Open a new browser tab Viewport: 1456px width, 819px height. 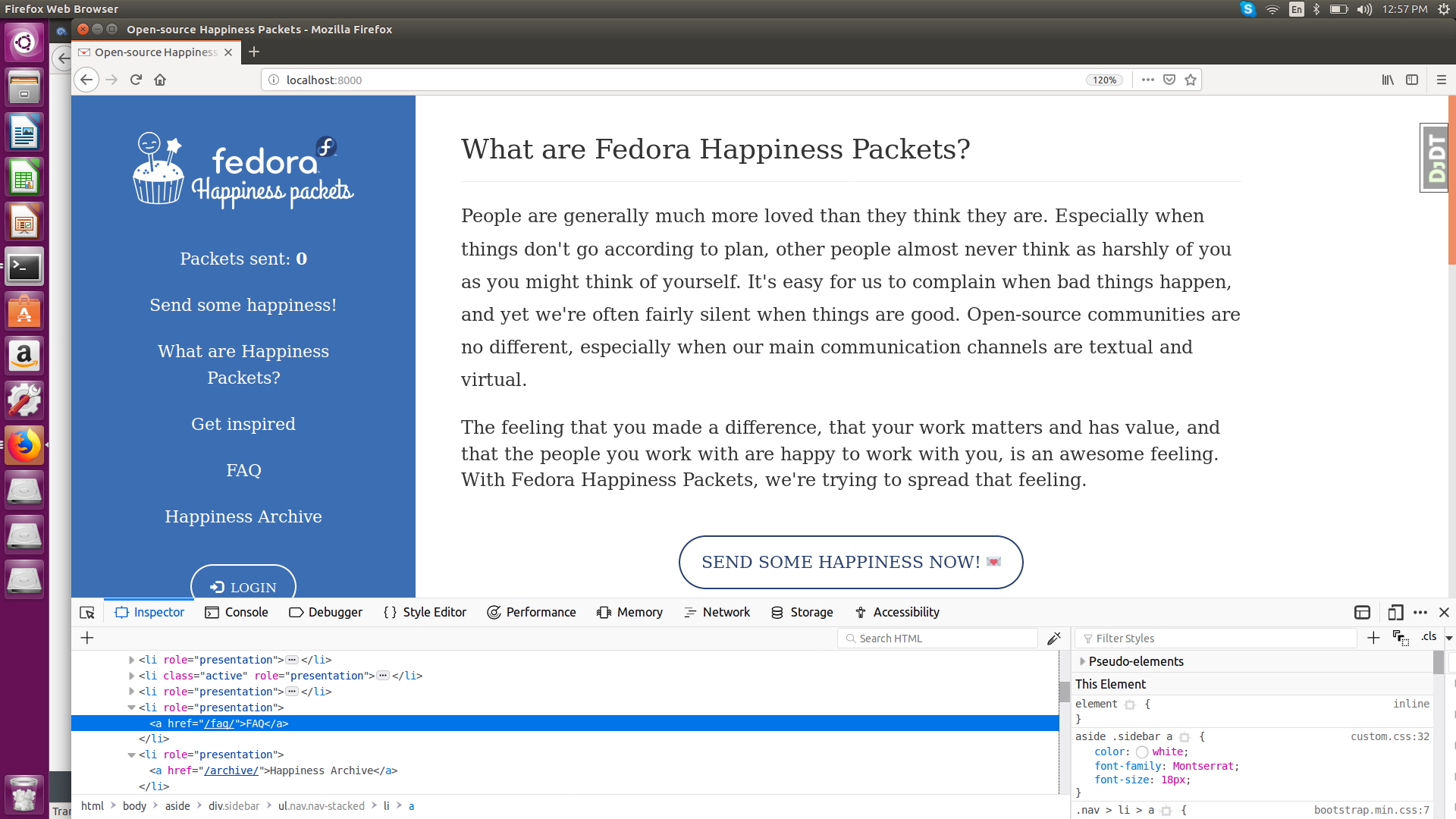point(254,52)
